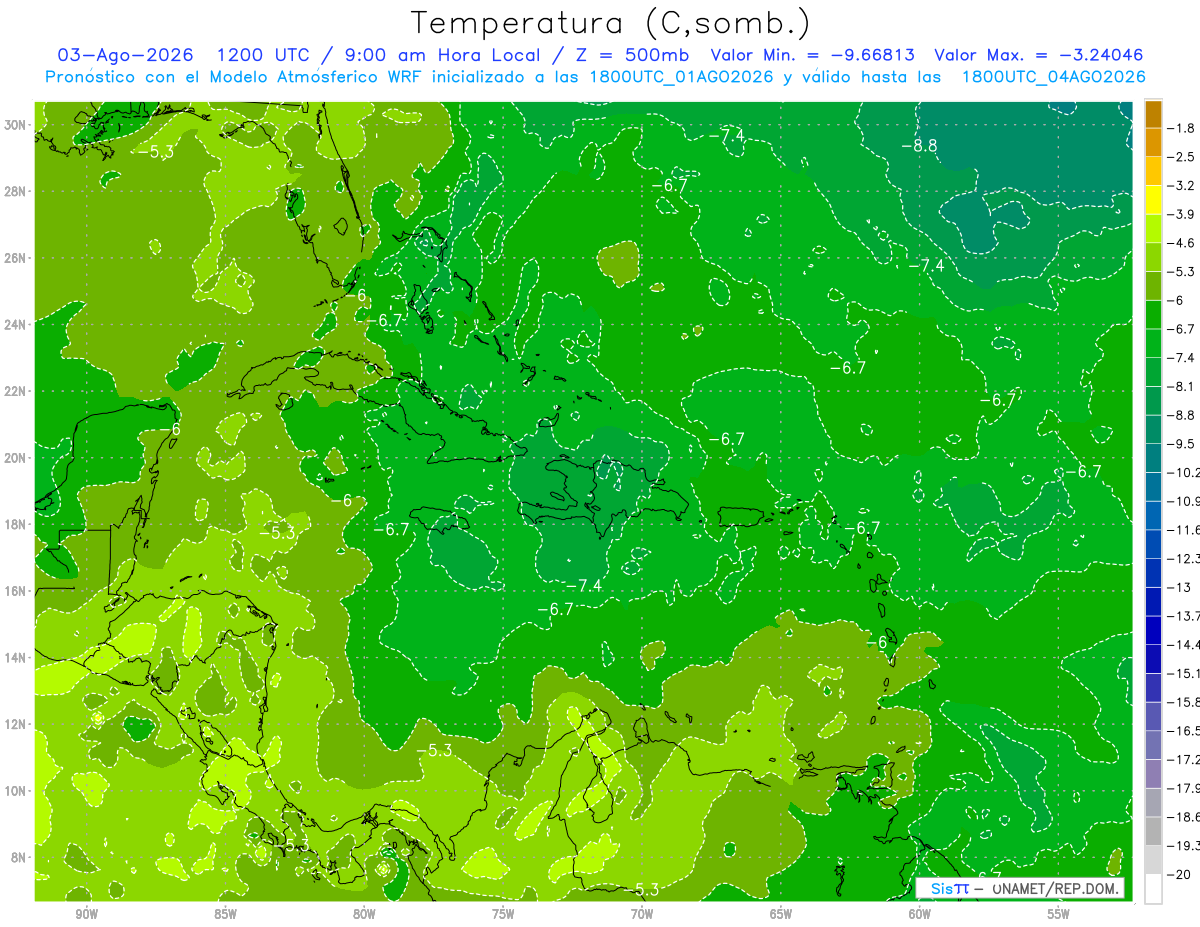The height and width of the screenshot is (927, 1200).
Task: Click the legend band between -5.3 and -6
Action: [1153, 286]
